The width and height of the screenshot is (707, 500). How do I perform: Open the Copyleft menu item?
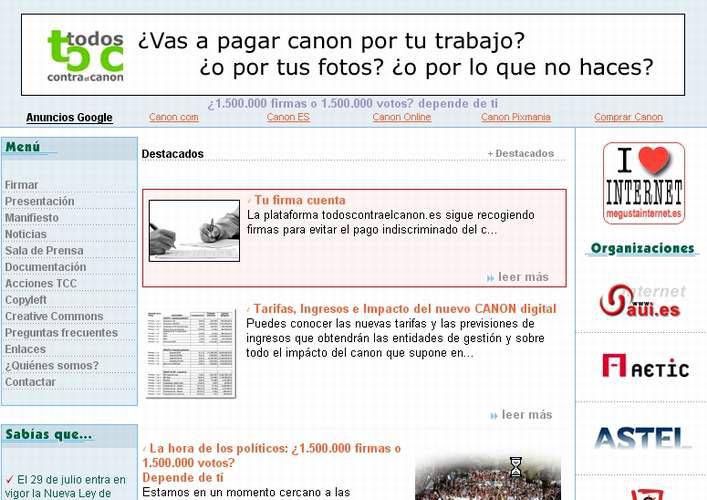tap(26, 300)
